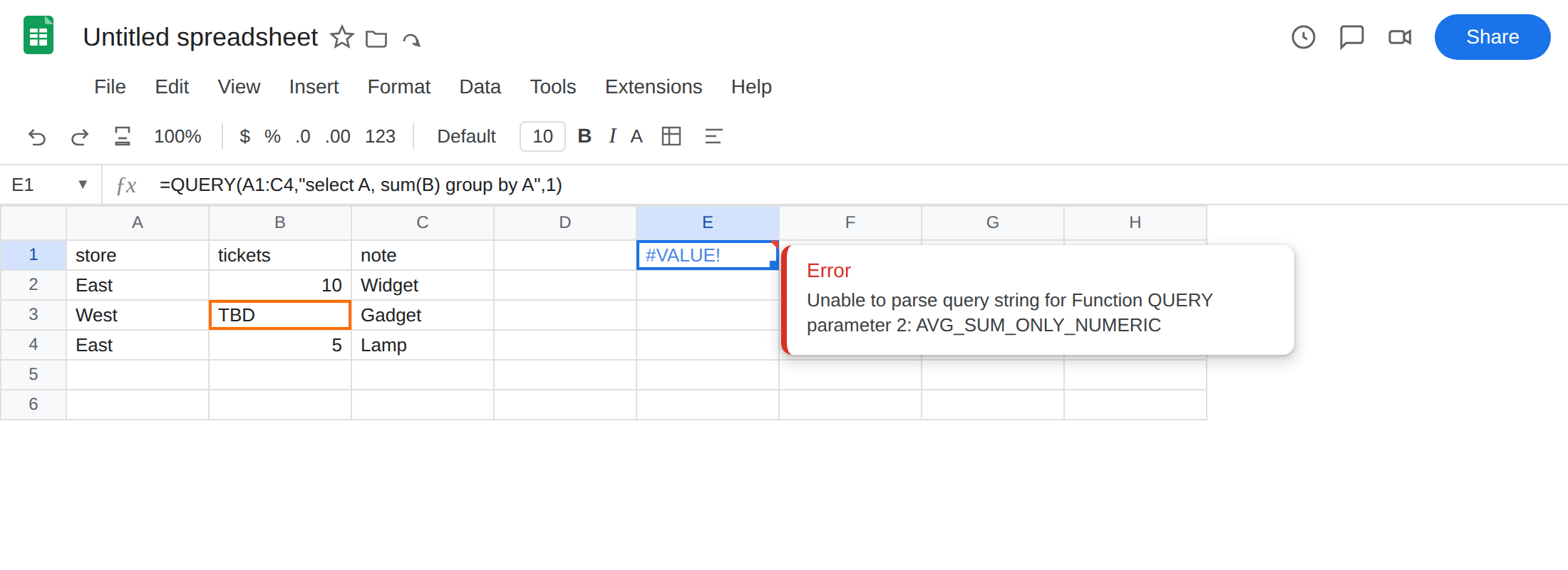The image size is (1568, 570).
Task: Select the cell containing tickets
Action: point(280,255)
